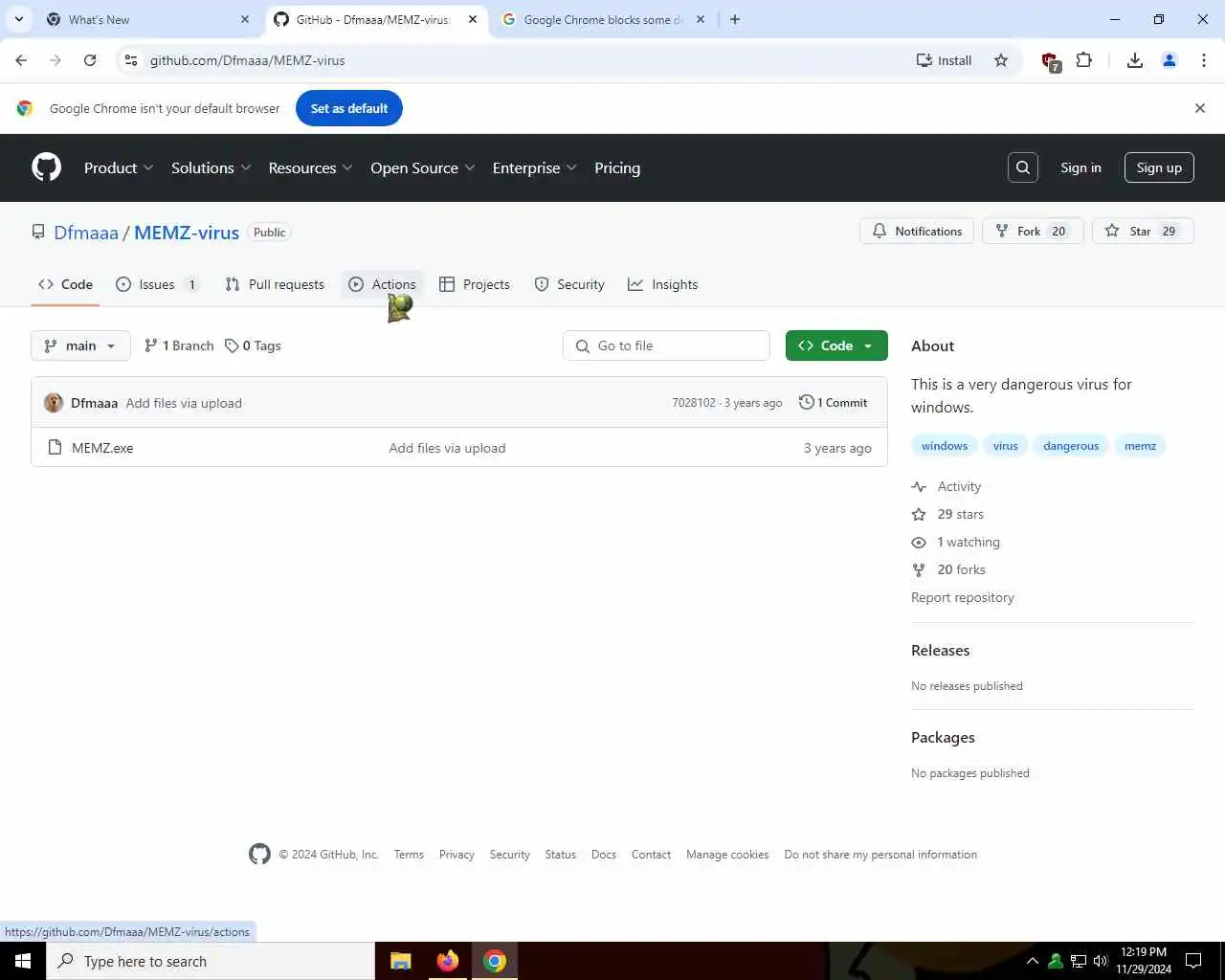The height and width of the screenshot is (980, 1225).
Task: Dismiss the default browser banner
Action: pos(1200,108)
